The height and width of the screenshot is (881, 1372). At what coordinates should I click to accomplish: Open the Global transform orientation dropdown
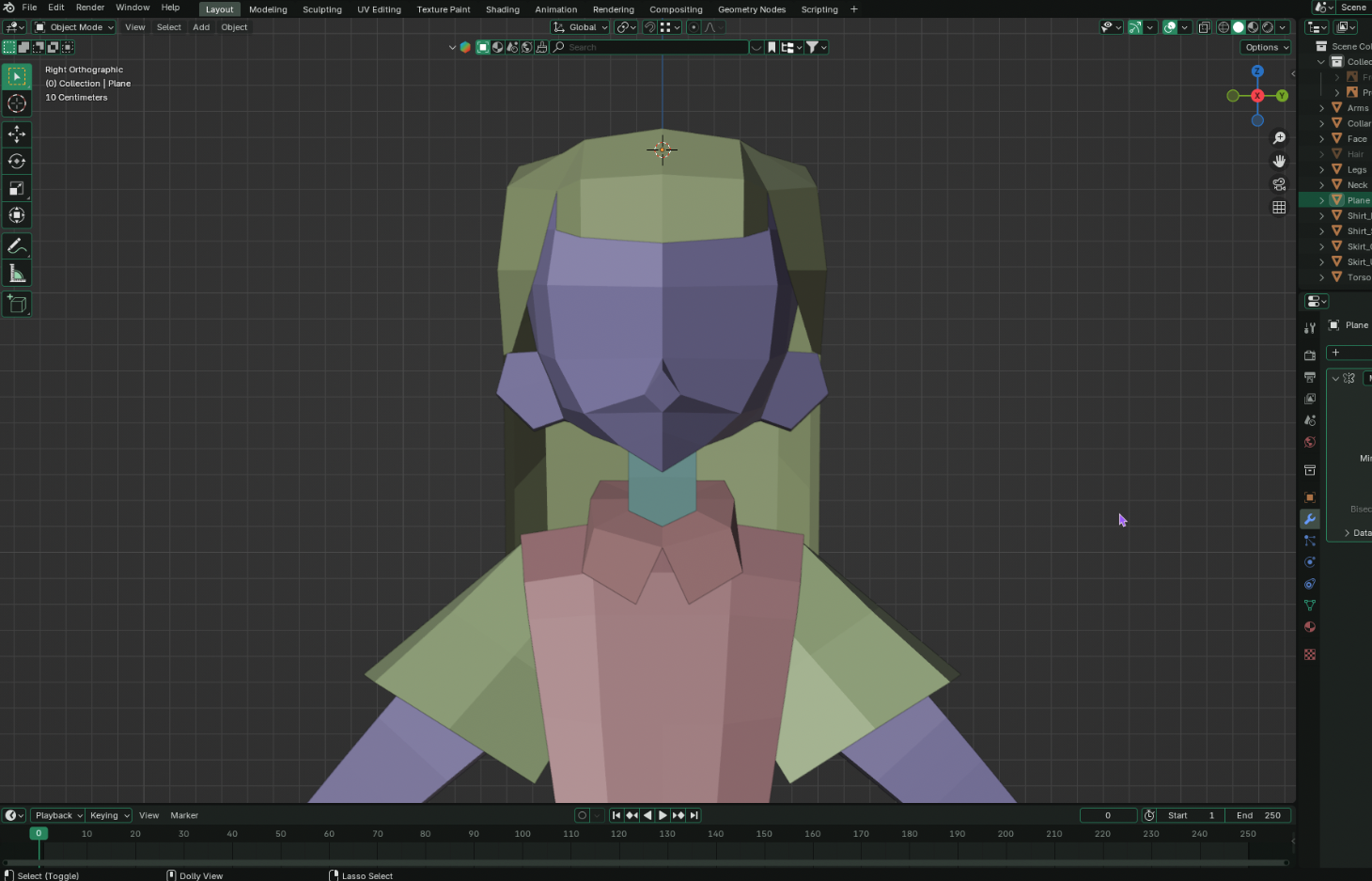pyautogui.click(x=580, y=27)
